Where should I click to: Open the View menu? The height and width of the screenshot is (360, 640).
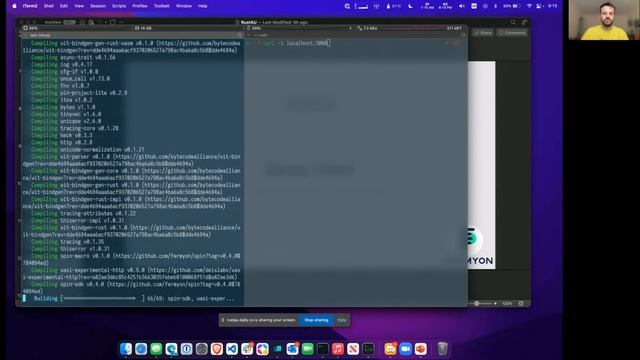[79, 6]
